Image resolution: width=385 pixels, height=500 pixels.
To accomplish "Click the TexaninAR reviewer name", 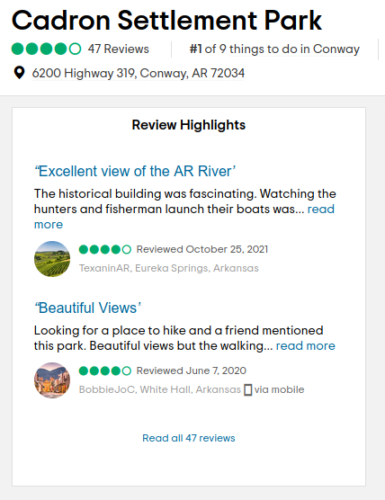I will [x=104, y=268].
